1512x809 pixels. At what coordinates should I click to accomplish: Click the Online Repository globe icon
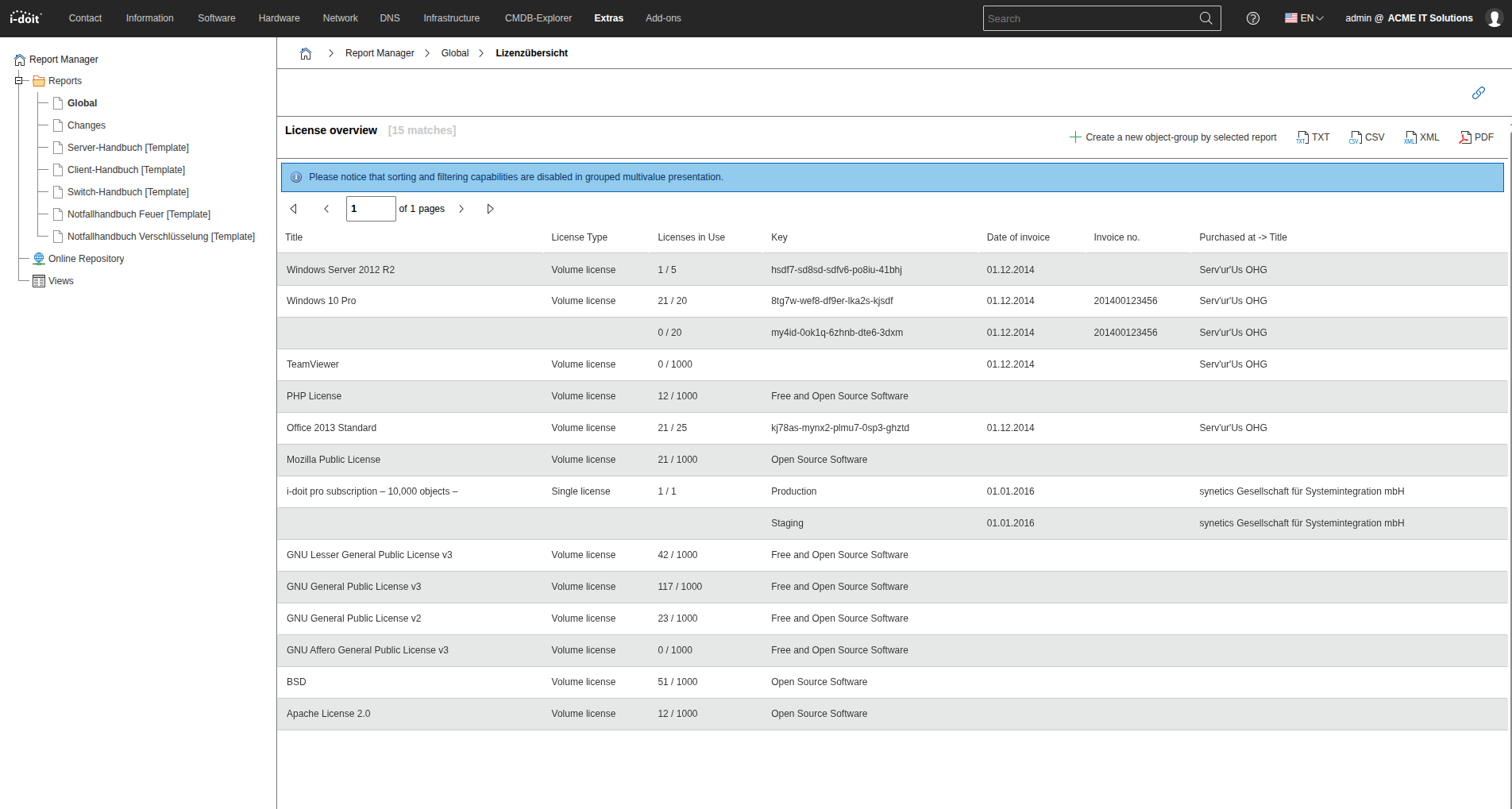(x=39, y=259)
